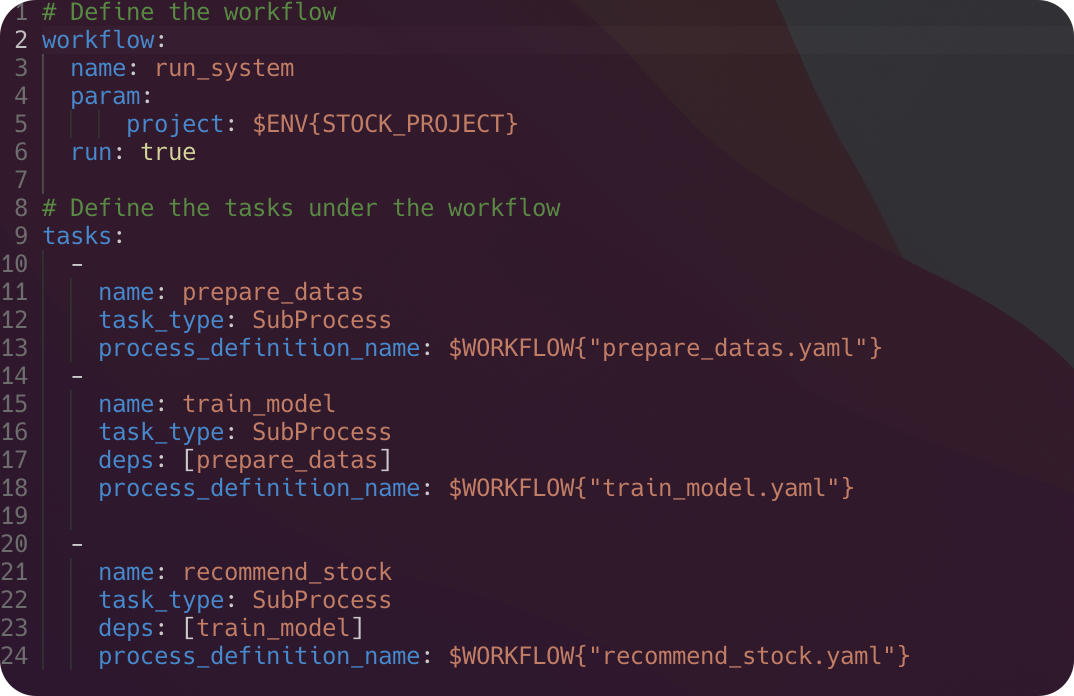Click the 'recommend_stock' name value on line 21
The height and width of the screenshot is (696, 1074).
coord(286,572)
